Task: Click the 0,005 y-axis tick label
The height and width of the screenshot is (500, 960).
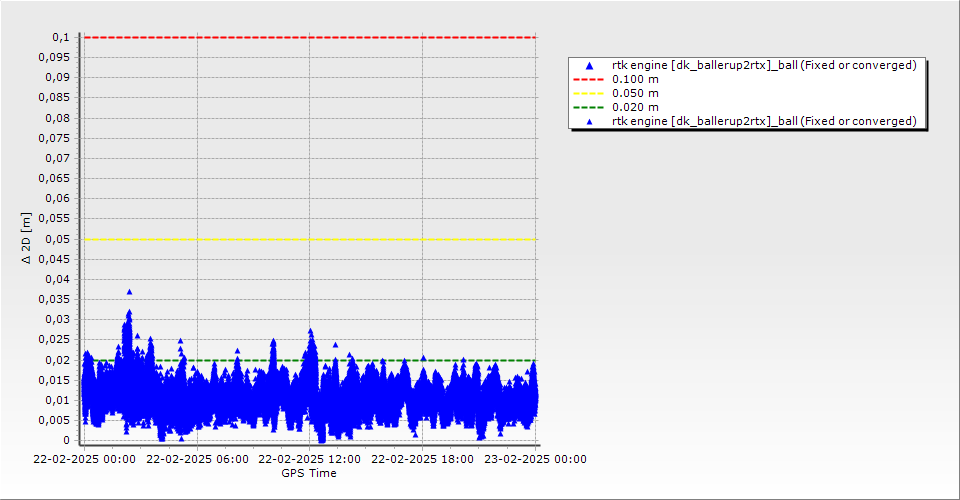Action: (54, 420)
